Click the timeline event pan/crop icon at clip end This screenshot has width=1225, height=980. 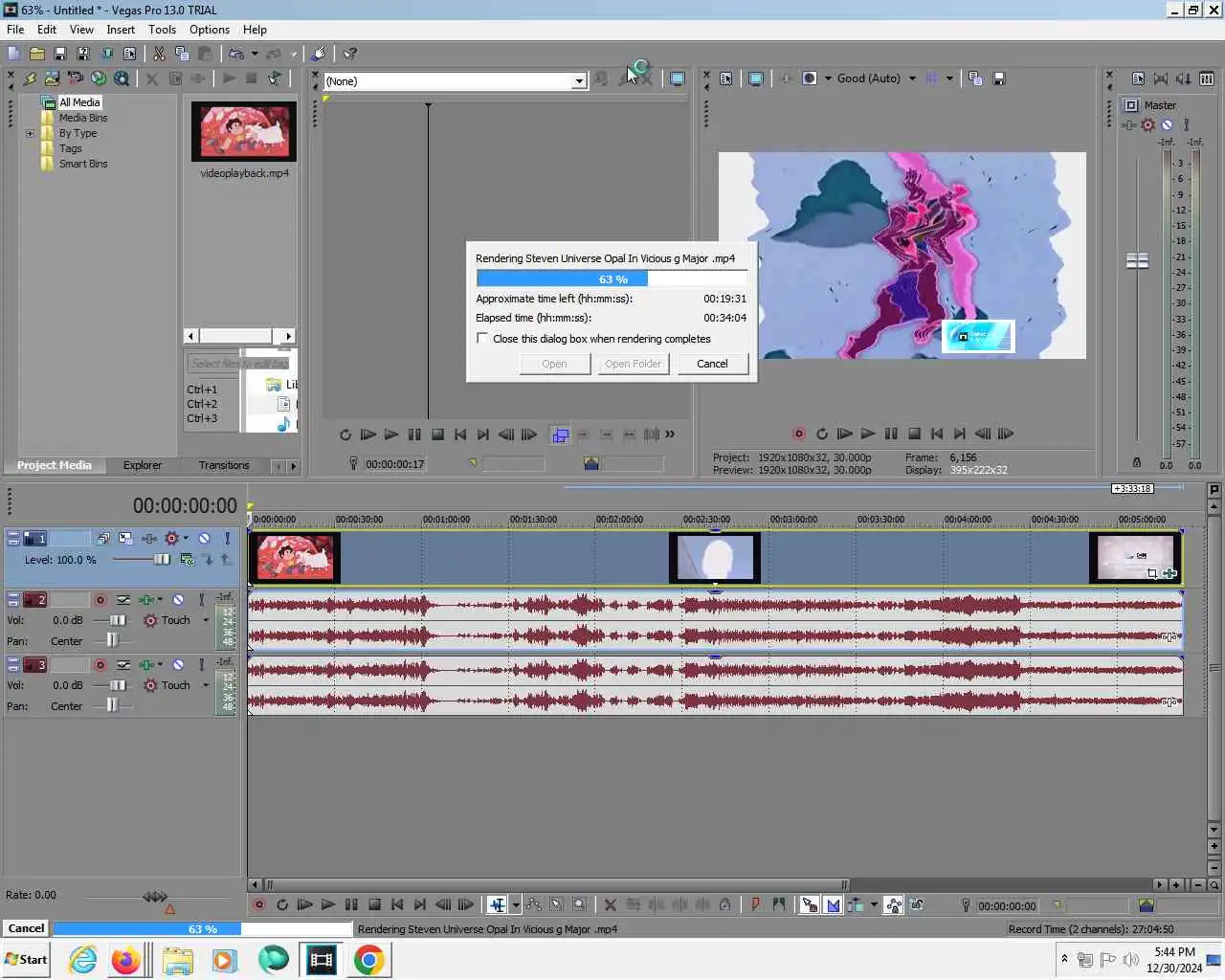(1152, 573)
